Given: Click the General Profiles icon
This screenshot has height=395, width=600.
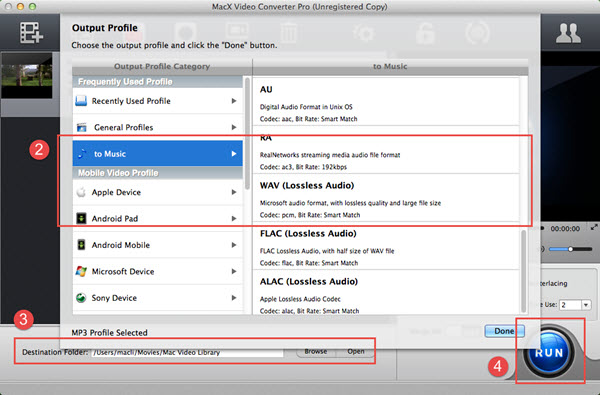Looking at the screenshot, I should click(x=82, y=127).
